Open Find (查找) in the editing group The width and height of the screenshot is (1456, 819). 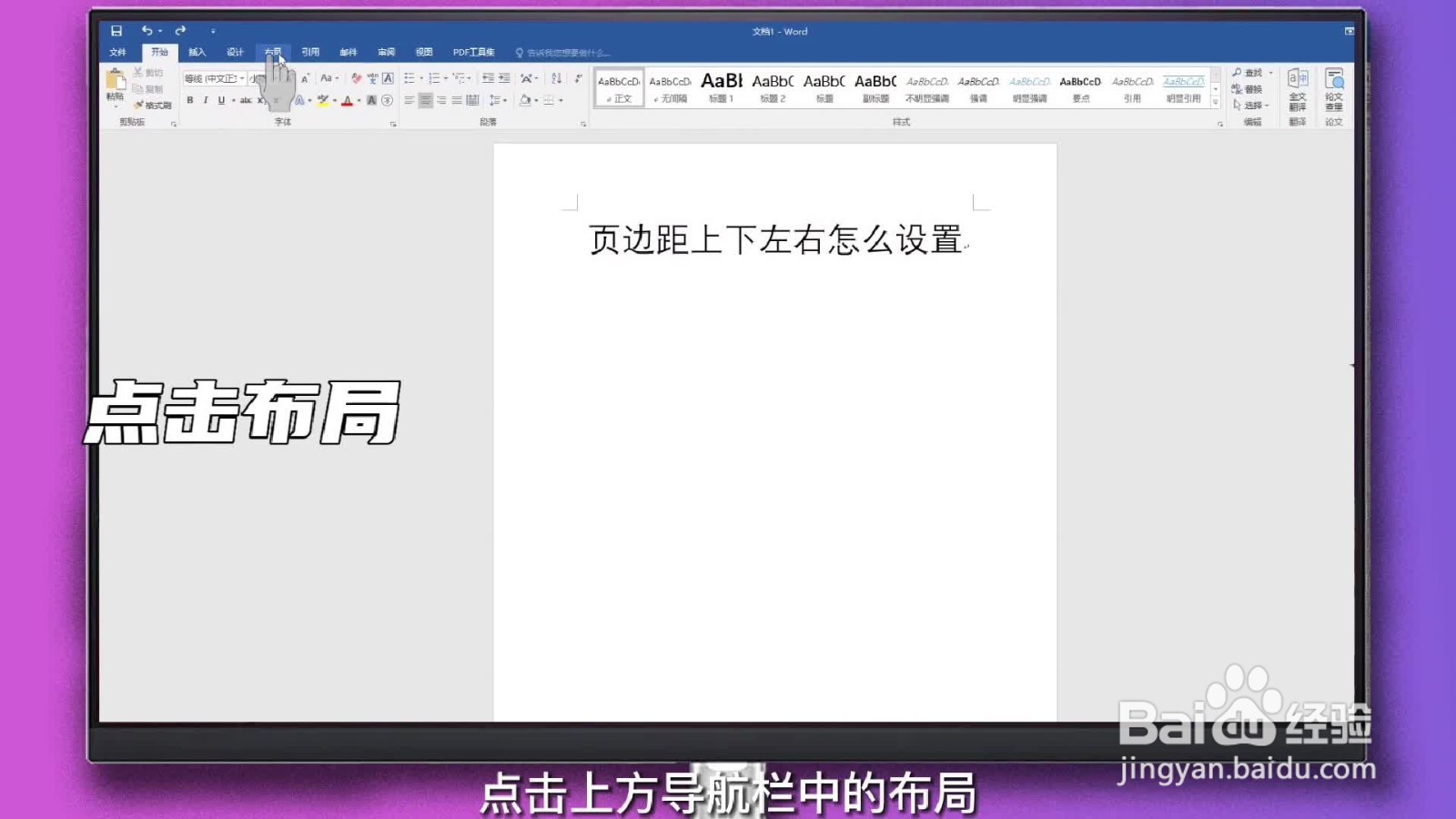1251,72
